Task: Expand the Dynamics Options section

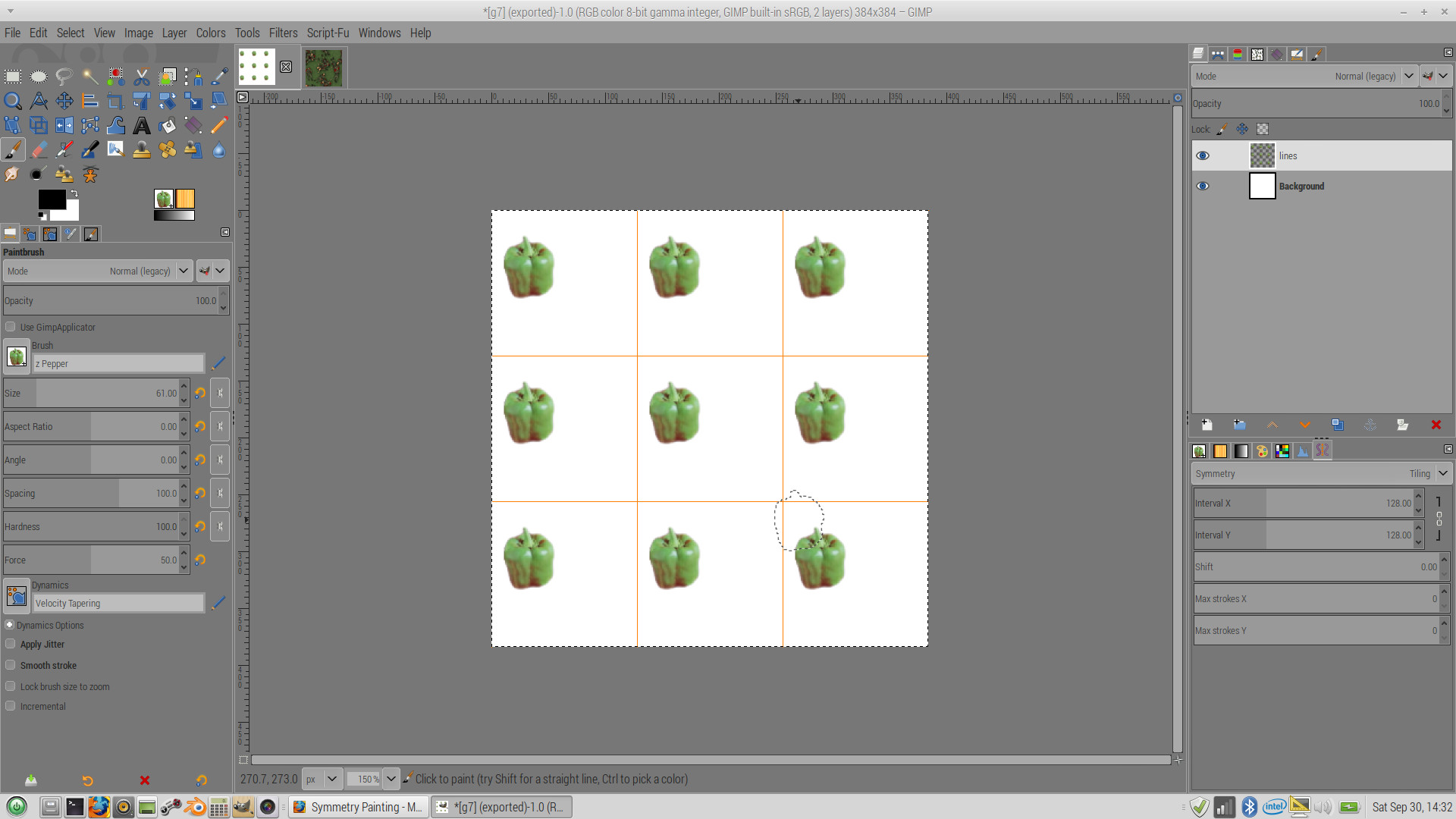Action: pyautogui.click(x=10, y=625)
